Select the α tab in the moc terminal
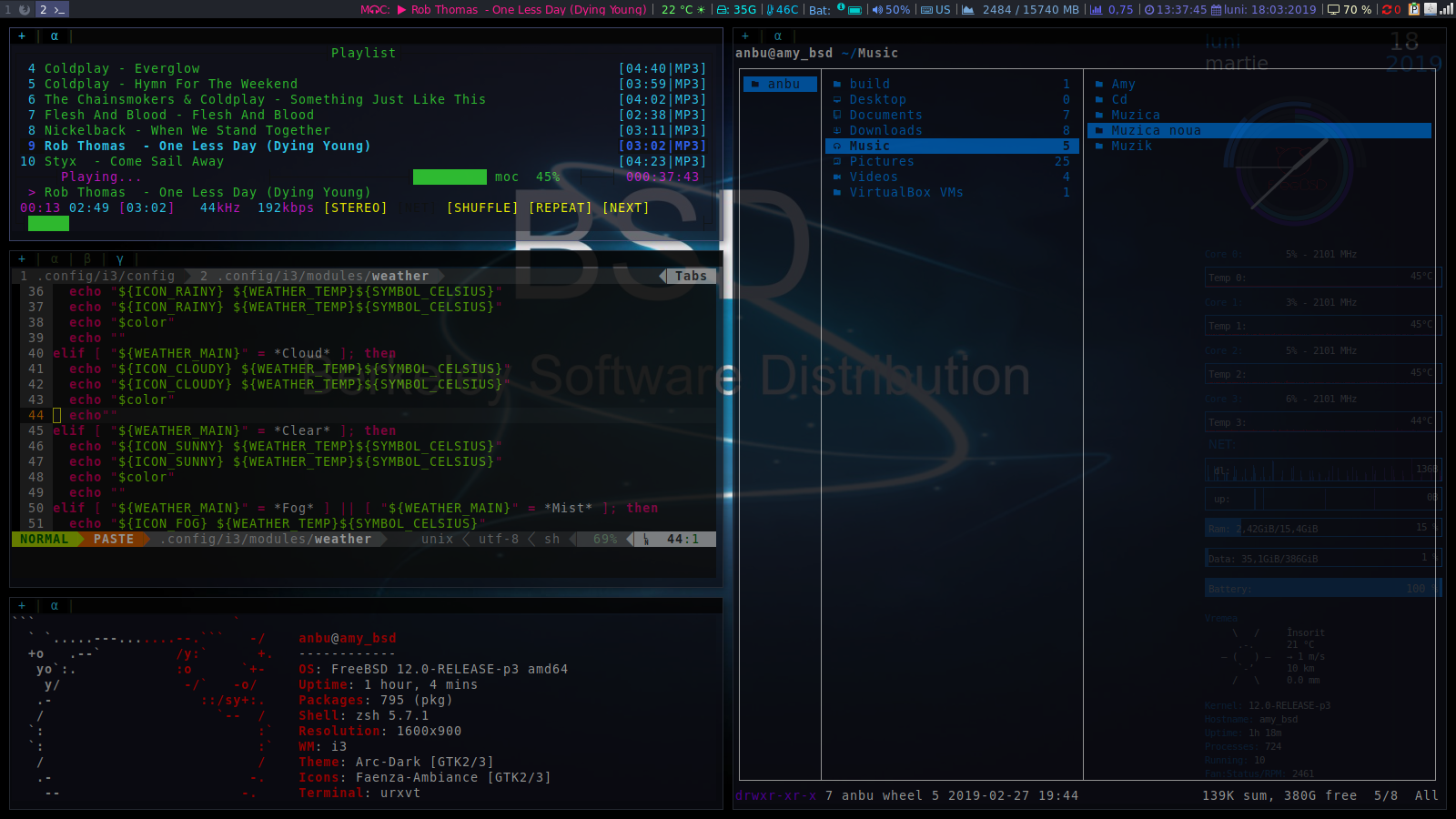The image size is (1456, 819). point(55,36)
